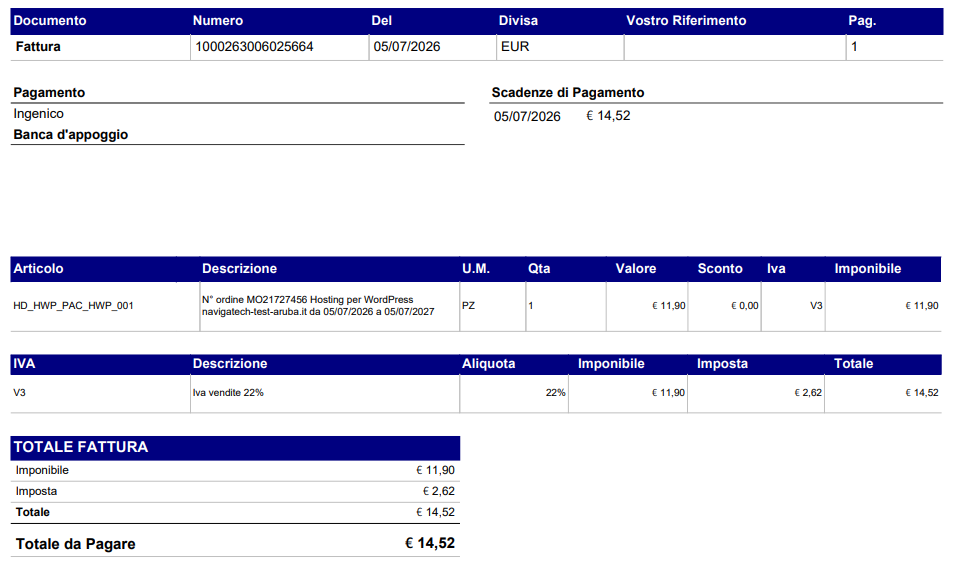Select the 'Divisa' header label
This screenshot has width=957, height=578.
518,21
